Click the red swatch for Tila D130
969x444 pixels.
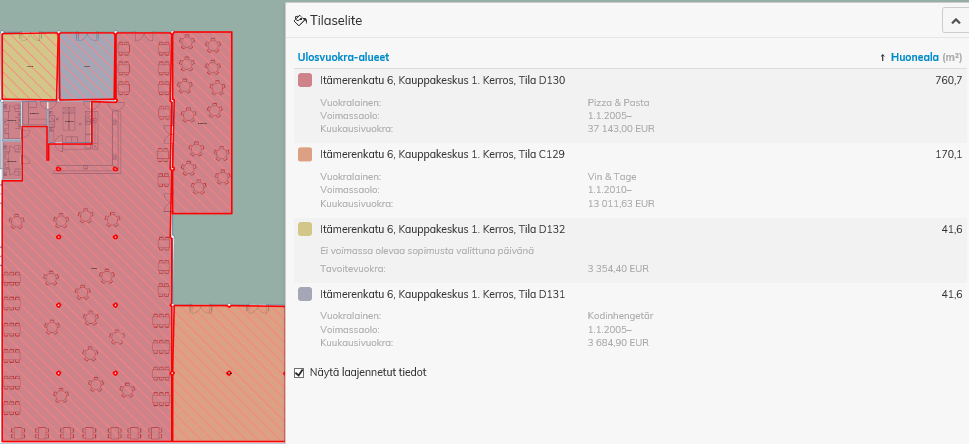(305, 81)
